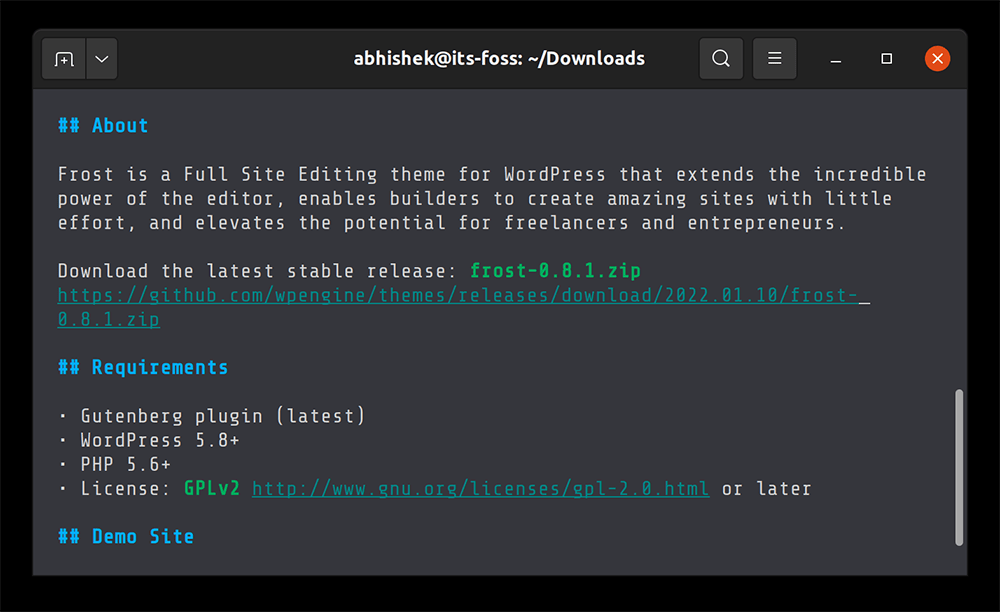Click the ## Demo Site heading
1000x612 pixels.
[x=126, y=536]
